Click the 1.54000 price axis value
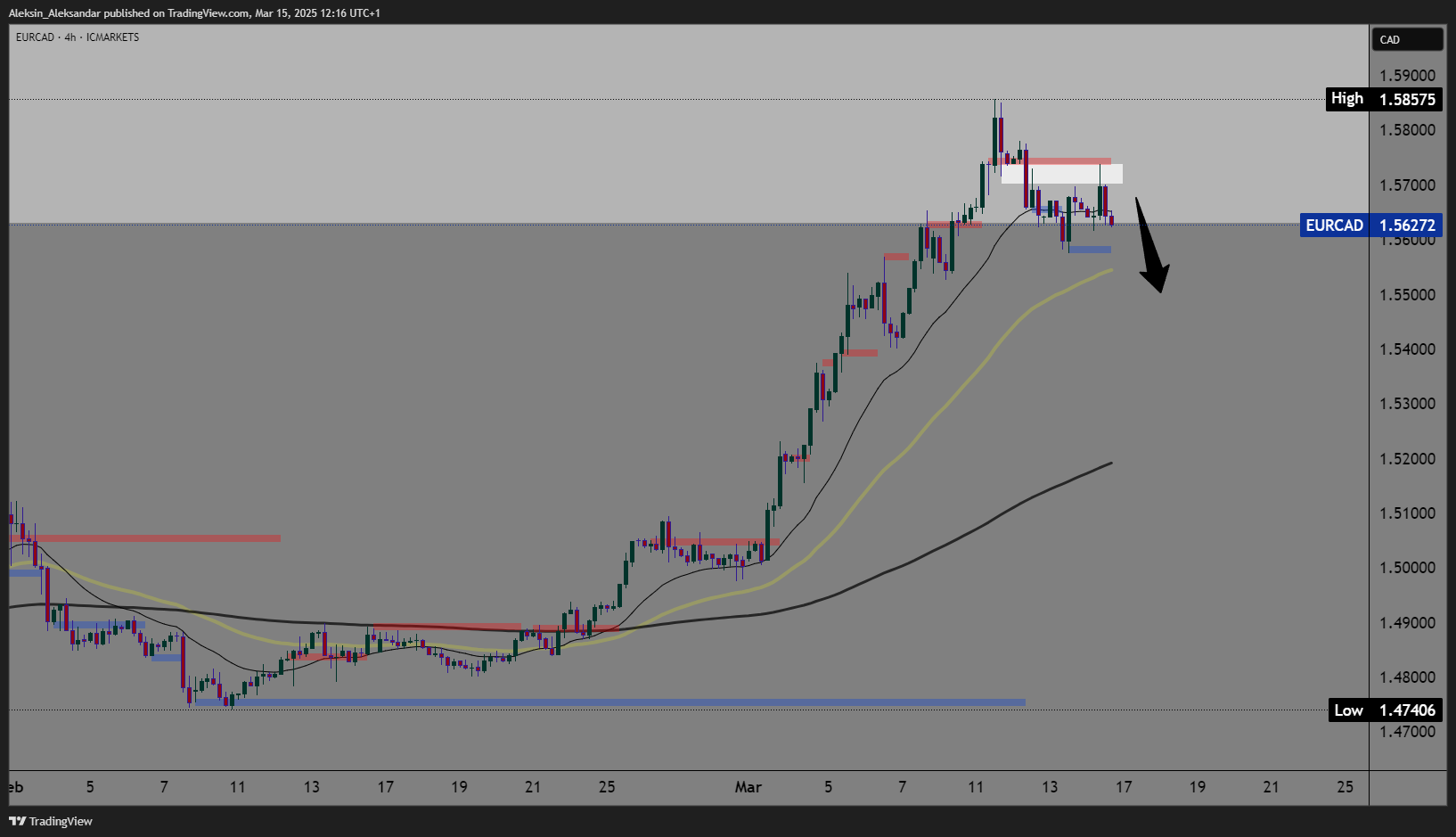 tap(1407, 349)
